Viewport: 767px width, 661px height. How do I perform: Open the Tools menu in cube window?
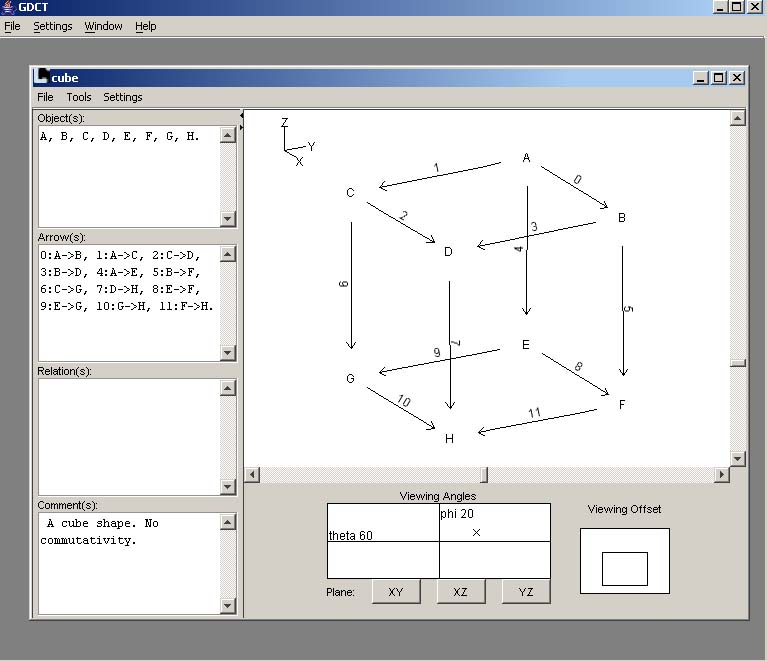coord(79,97)
